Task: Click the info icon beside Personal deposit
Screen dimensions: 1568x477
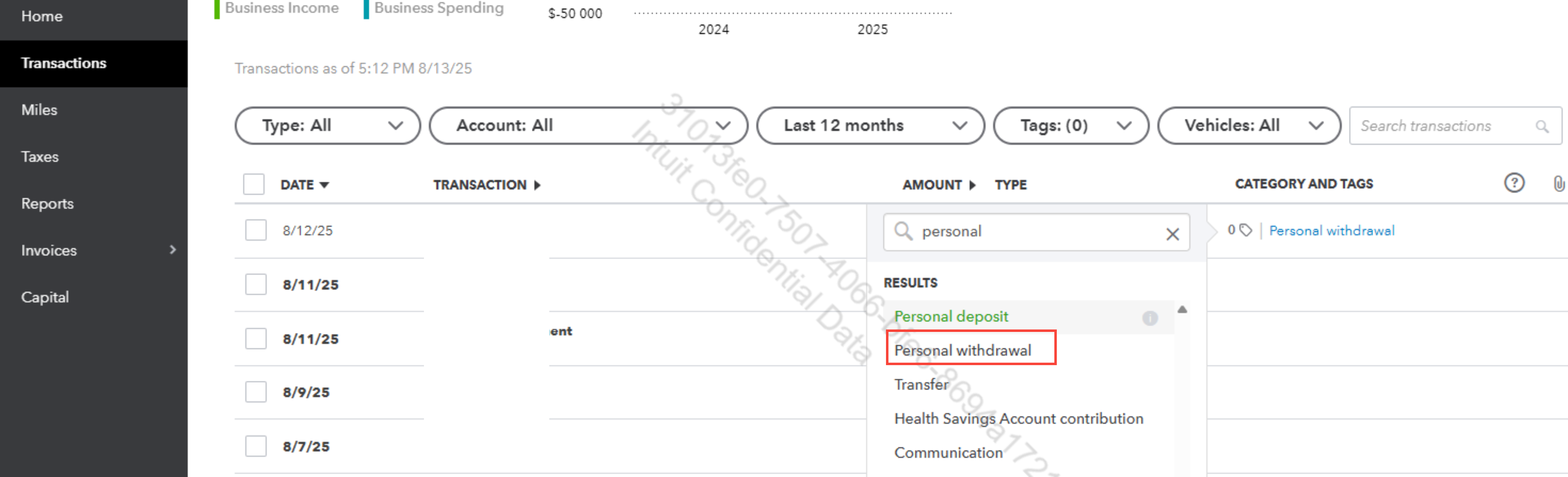Action: 1149,317
